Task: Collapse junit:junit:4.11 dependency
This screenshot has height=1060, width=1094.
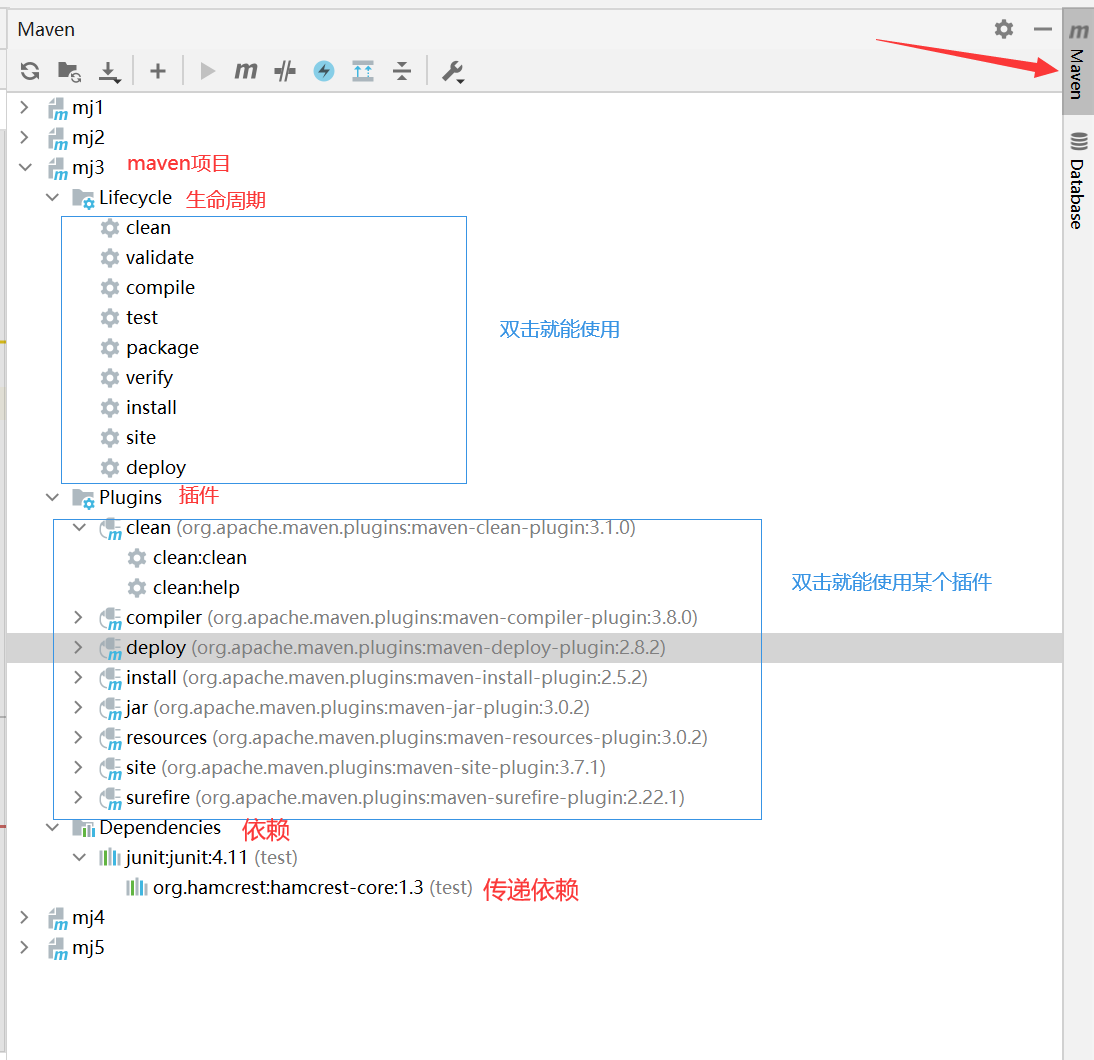Action: 80,858
